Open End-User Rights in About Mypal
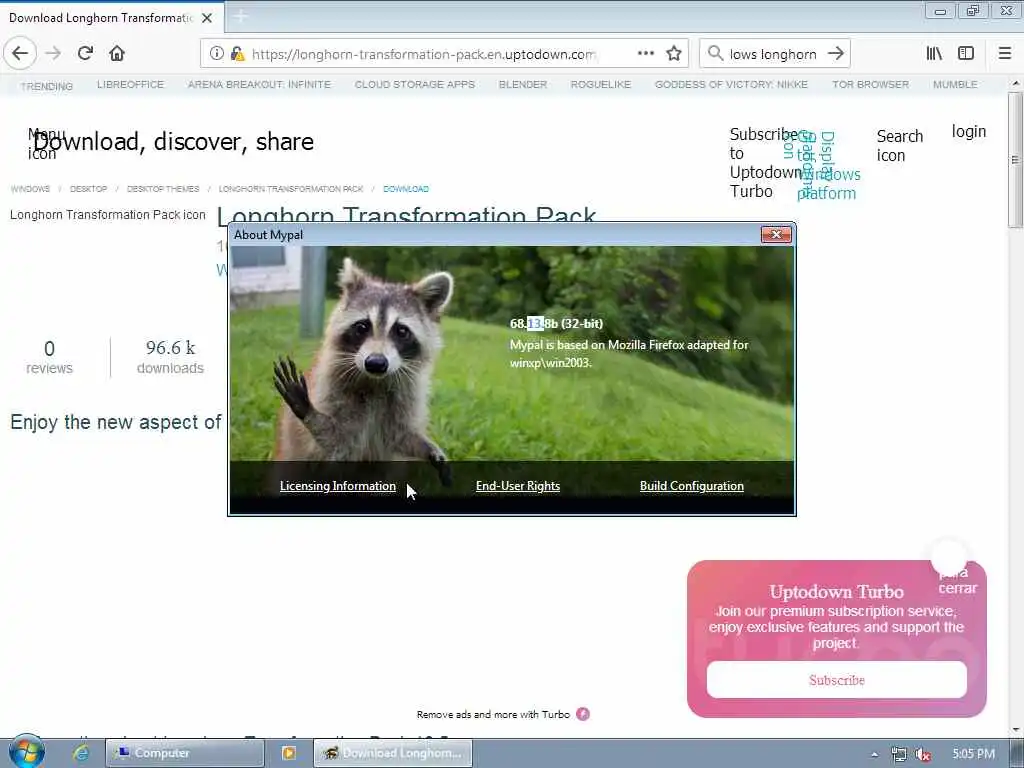The height and width of the screenshot is (768, 1024). [x=518, y=486]
